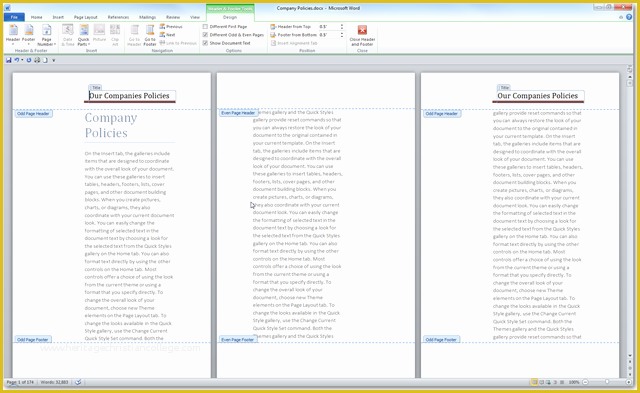Open the Undo history dropdown arrow

point(22,60)
